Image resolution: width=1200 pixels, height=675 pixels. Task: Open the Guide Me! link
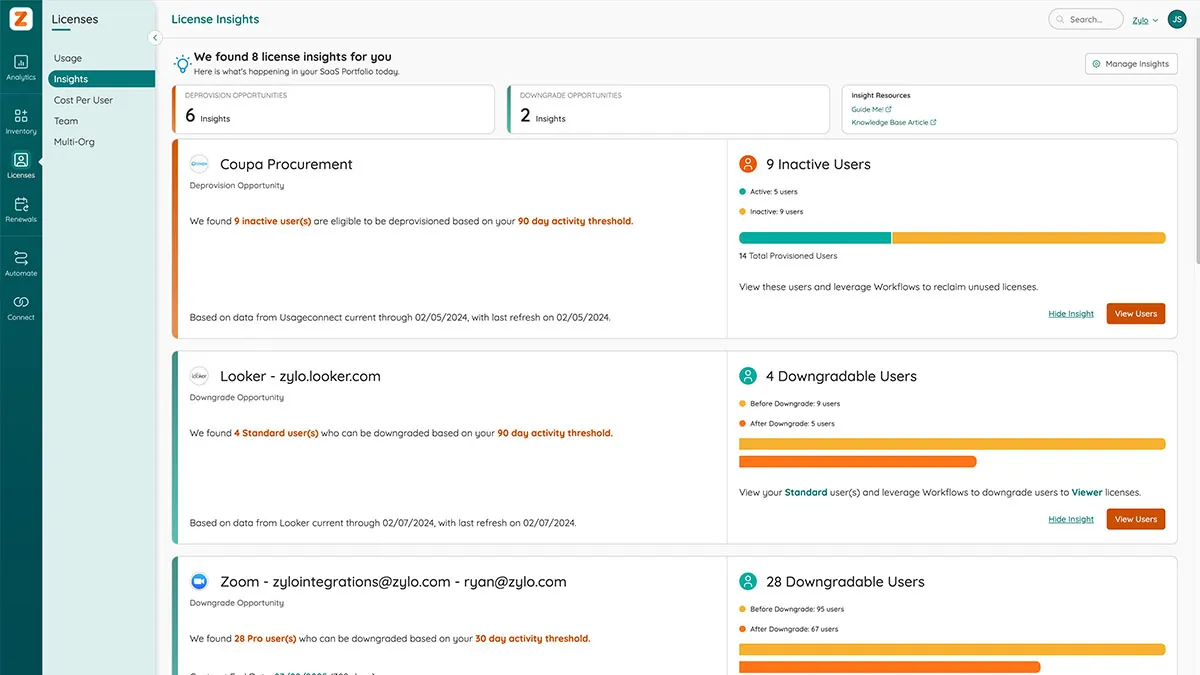click(871, 109)
